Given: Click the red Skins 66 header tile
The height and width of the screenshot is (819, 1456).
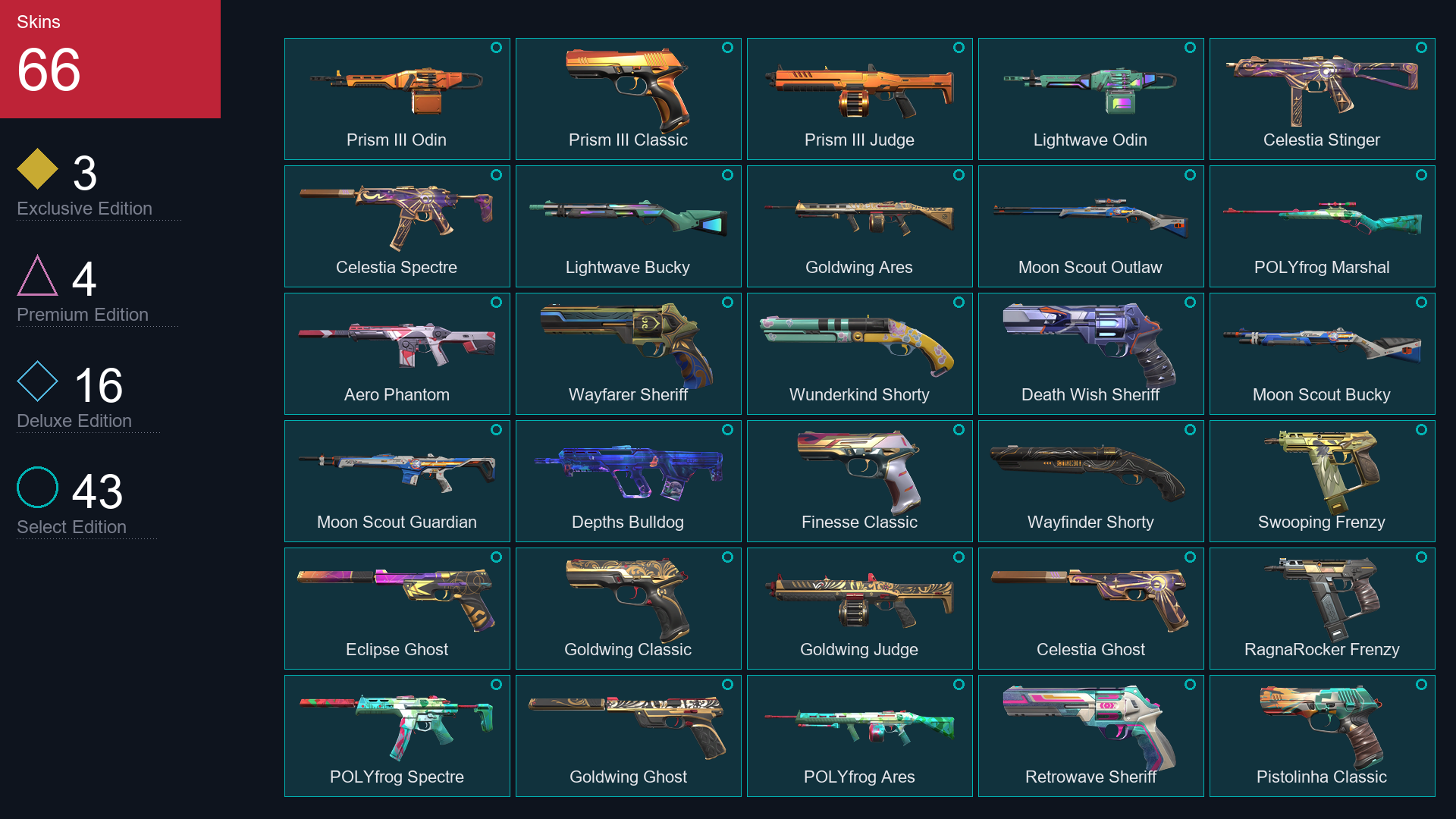Looking at the screenshot, I should pos(111,59).
